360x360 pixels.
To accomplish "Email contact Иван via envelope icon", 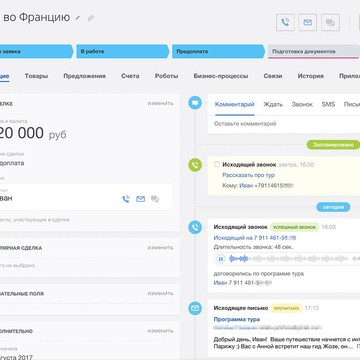I will 141,199.
